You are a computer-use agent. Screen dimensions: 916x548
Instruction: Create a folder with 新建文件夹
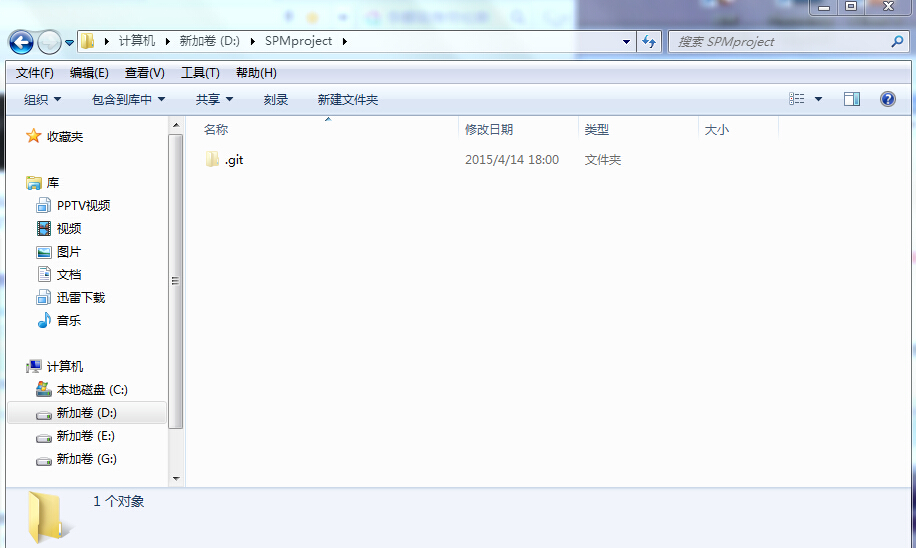[348, 100]
